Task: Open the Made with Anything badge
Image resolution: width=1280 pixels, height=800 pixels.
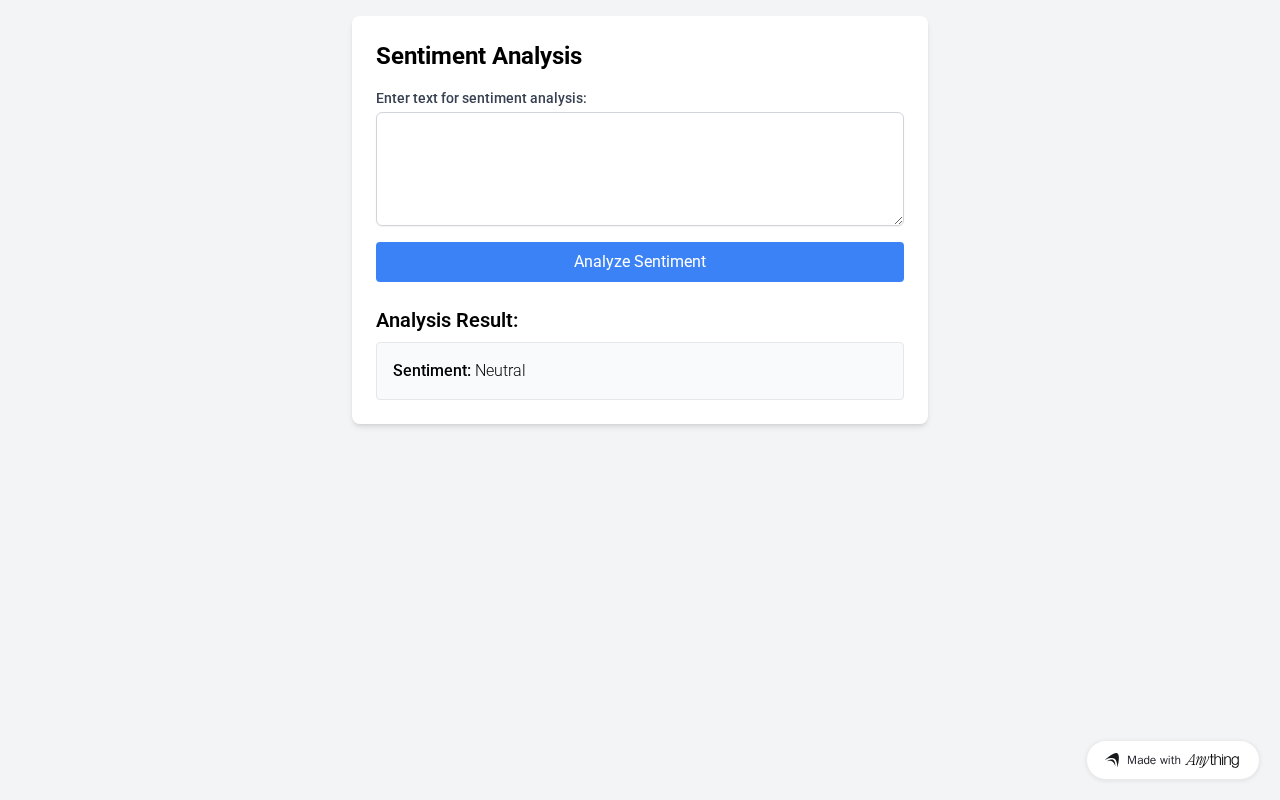Action: pos(1173,760)
